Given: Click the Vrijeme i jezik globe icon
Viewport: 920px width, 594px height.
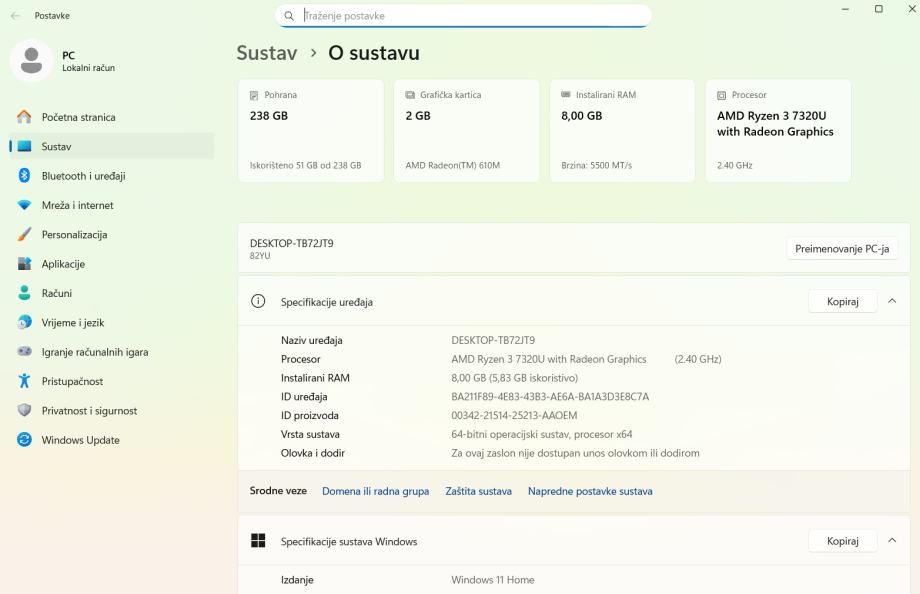Looking at the screenshot, I should 25,323.
